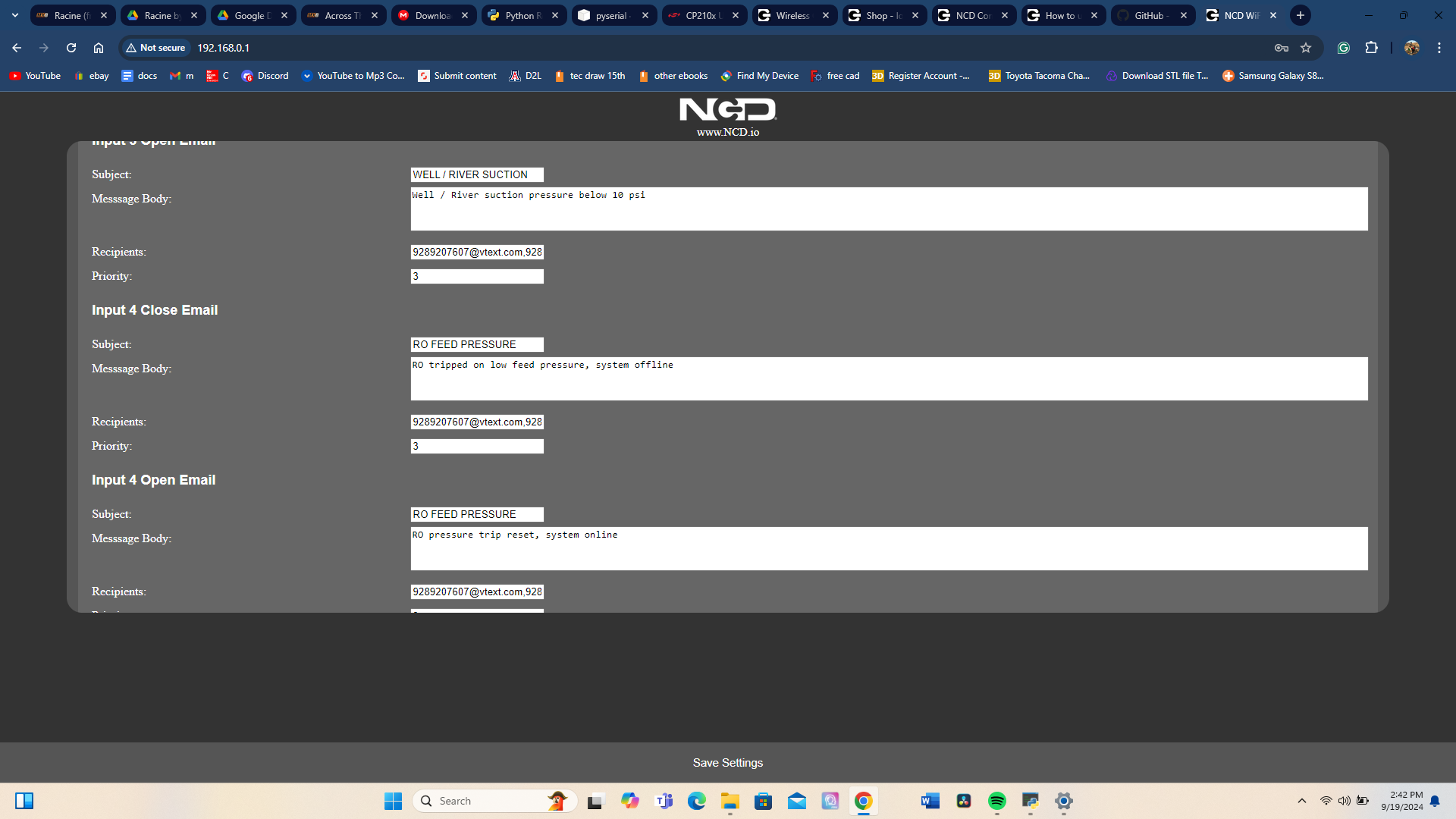Click the Input 4 Close Subject field

click(477, 344)
